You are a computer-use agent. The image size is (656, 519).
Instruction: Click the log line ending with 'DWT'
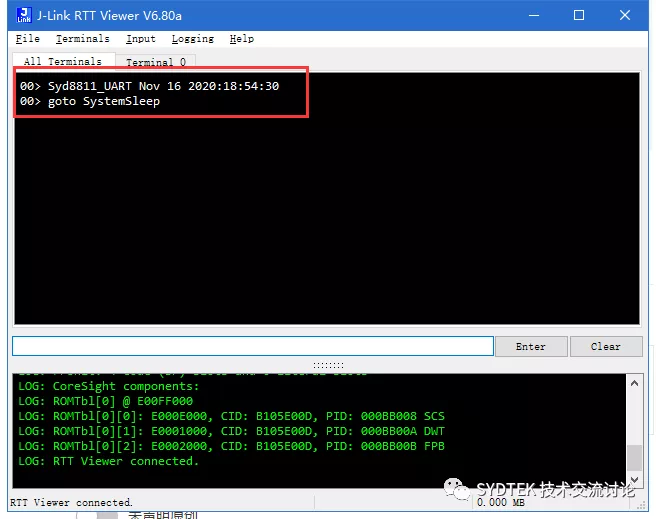point(231,431)
